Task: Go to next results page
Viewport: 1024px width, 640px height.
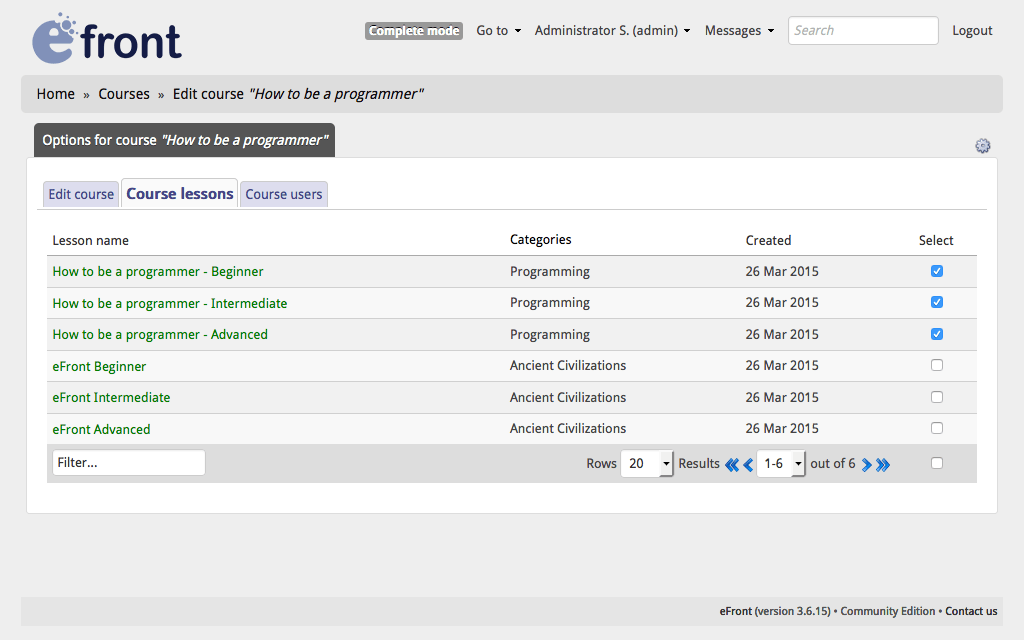Action: pos(866,464)
